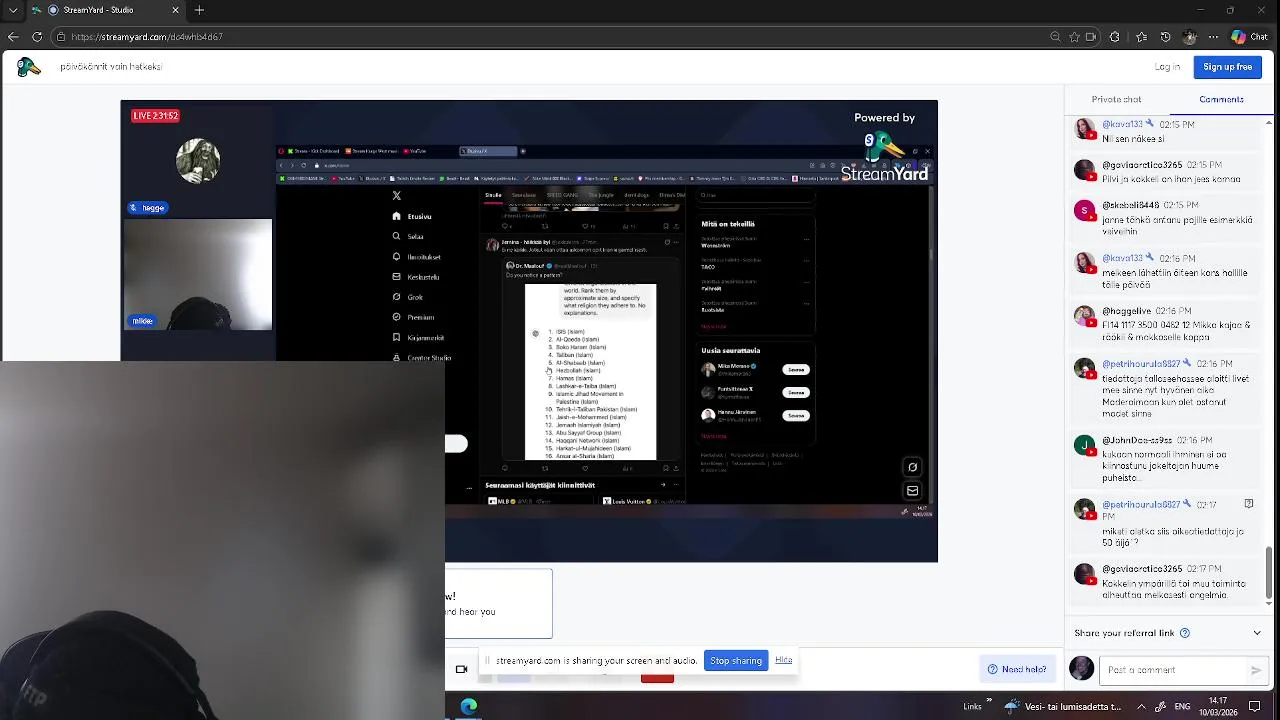Click the red button in the bottom toolbar
Viewport: 1280px width, 720px height.
click(657, 677)
